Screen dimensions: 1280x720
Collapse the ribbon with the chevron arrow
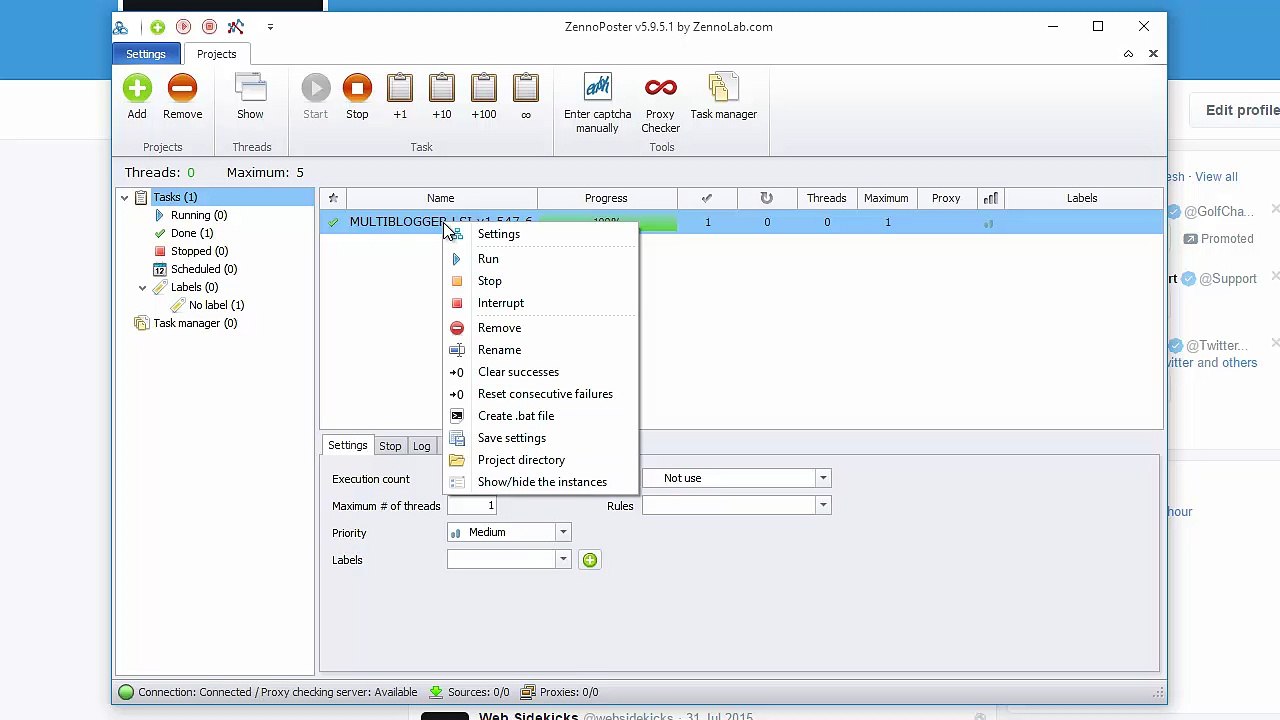(1128, 54)
